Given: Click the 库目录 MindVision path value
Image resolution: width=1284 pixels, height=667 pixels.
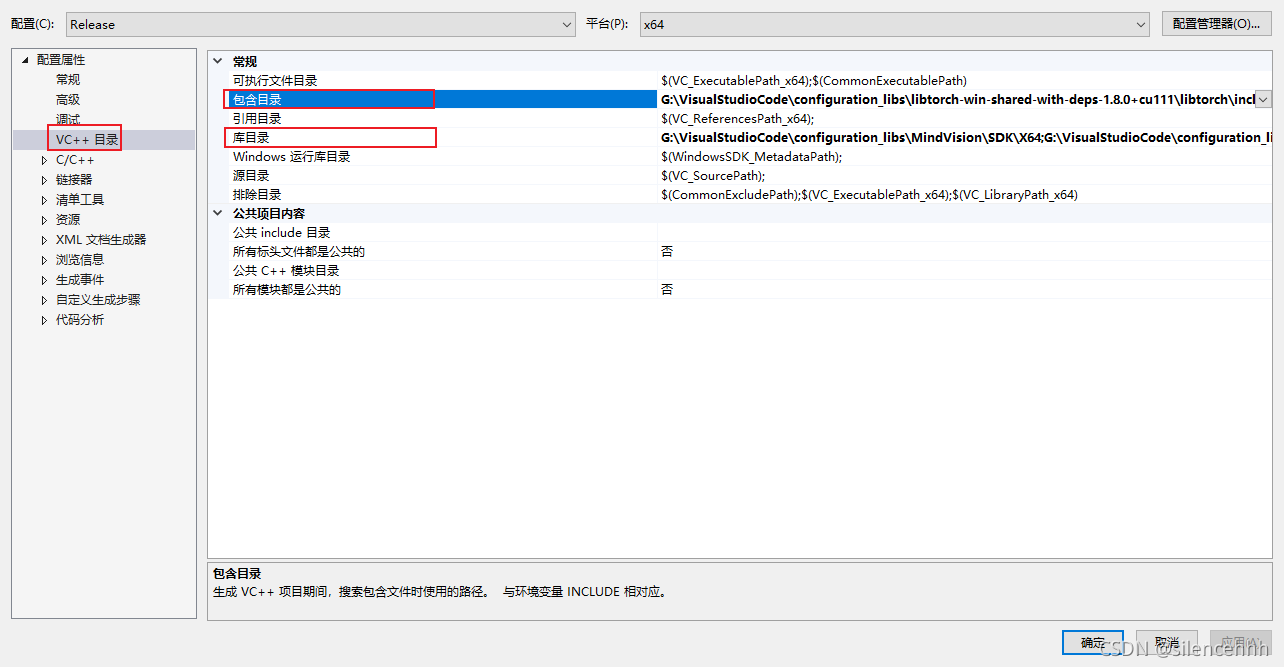Looking at the screenshot, I should click(x=966, y=137).
